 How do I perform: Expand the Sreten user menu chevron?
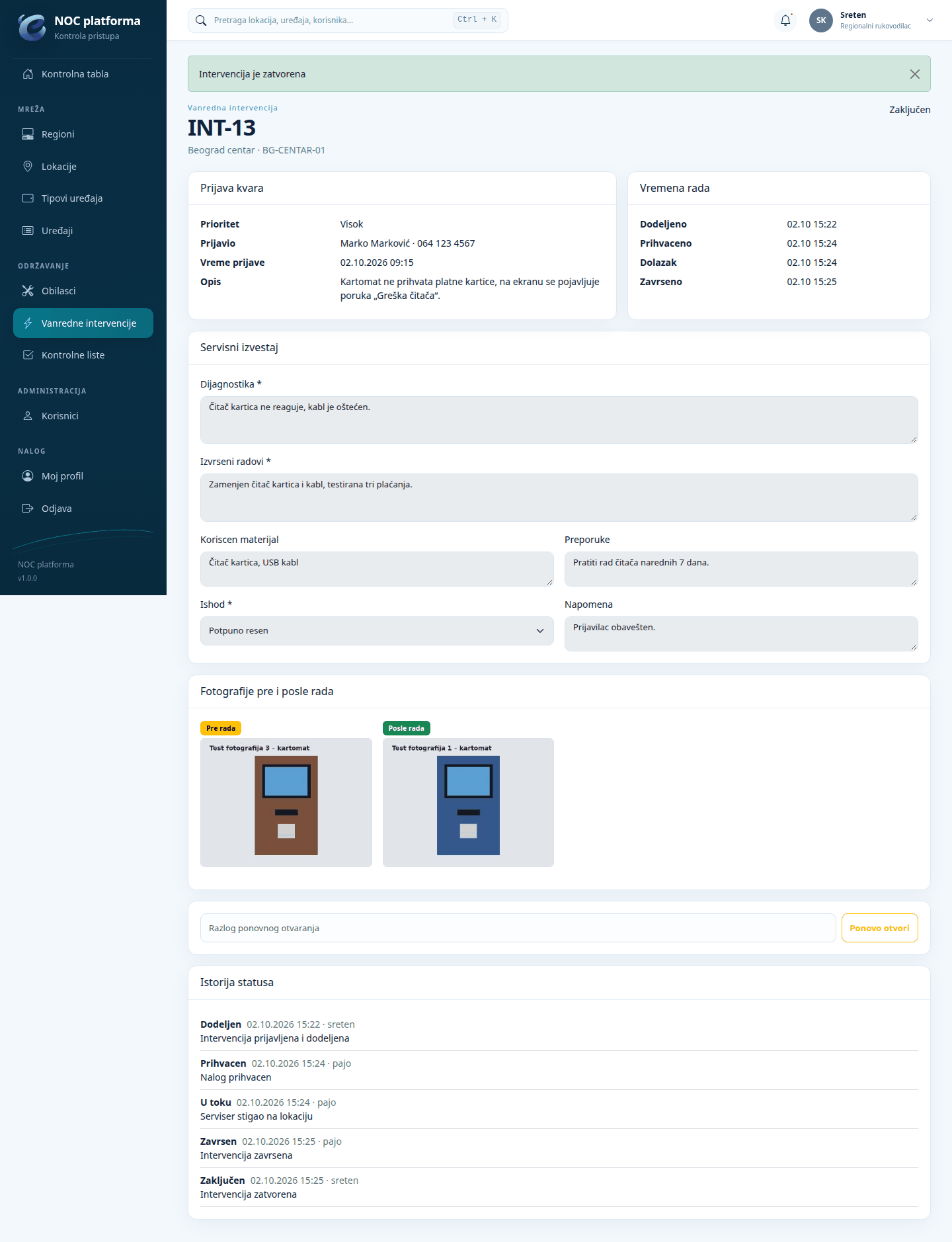point(930,21)
